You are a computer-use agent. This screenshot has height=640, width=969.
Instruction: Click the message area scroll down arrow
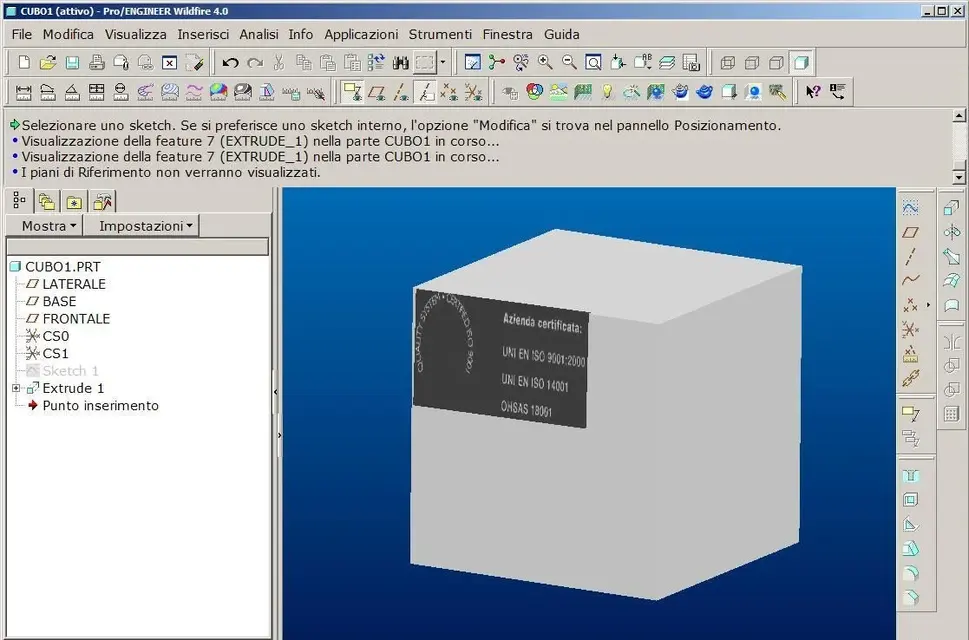coord(959,176)
